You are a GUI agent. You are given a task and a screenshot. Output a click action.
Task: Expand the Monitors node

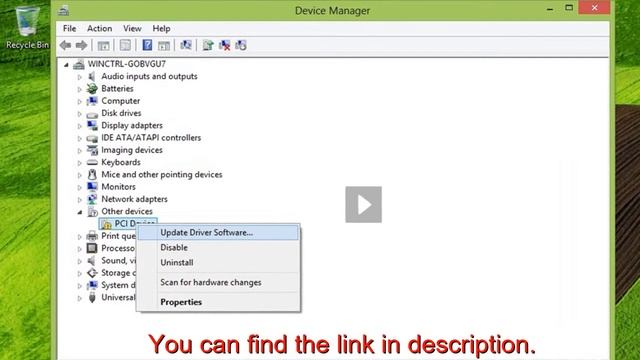click(80, 187)
